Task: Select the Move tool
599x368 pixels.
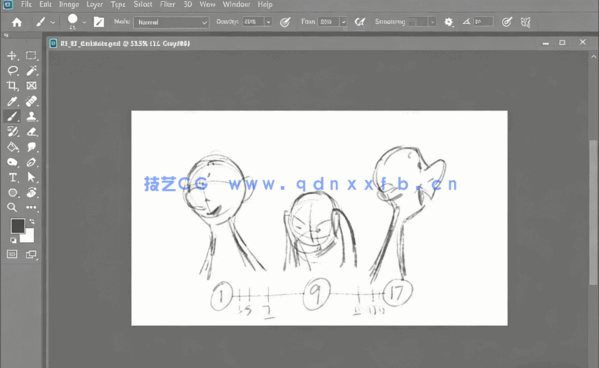Action: click(x=12, y=55)
